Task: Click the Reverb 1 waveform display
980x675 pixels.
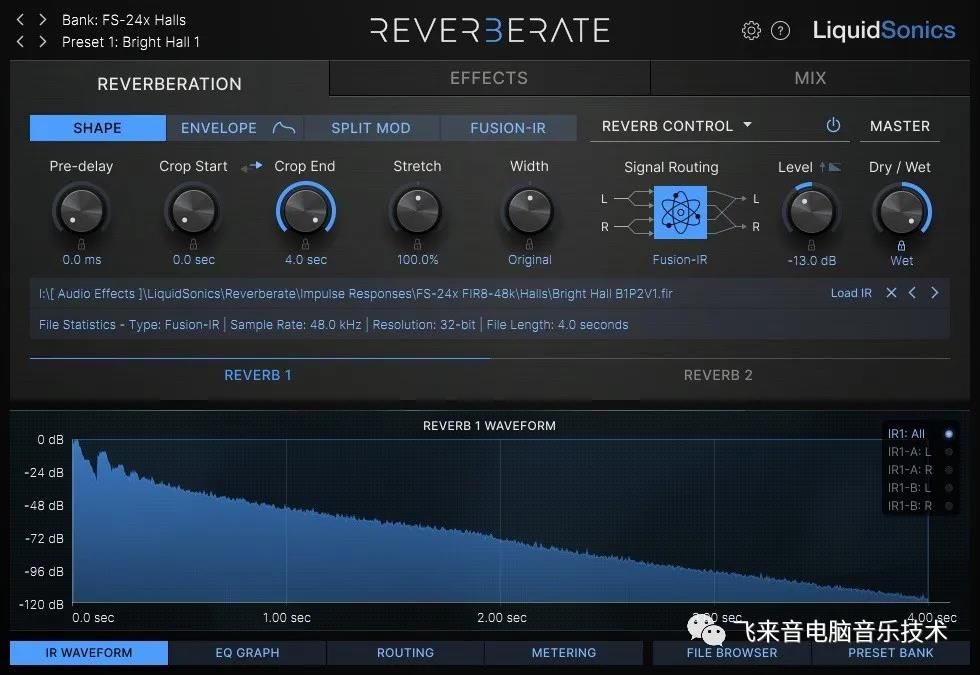Action: 500,521
